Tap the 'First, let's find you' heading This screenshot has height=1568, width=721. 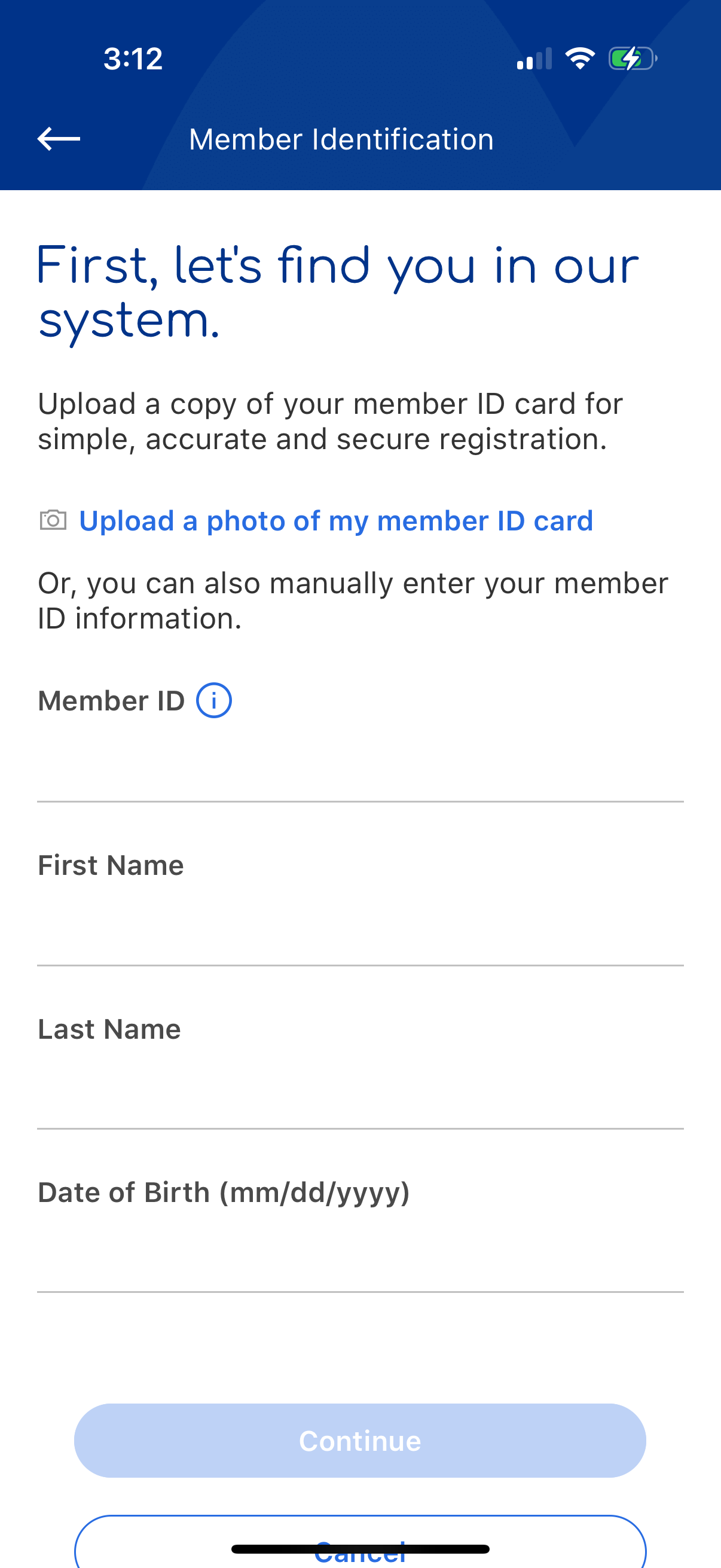338,292
